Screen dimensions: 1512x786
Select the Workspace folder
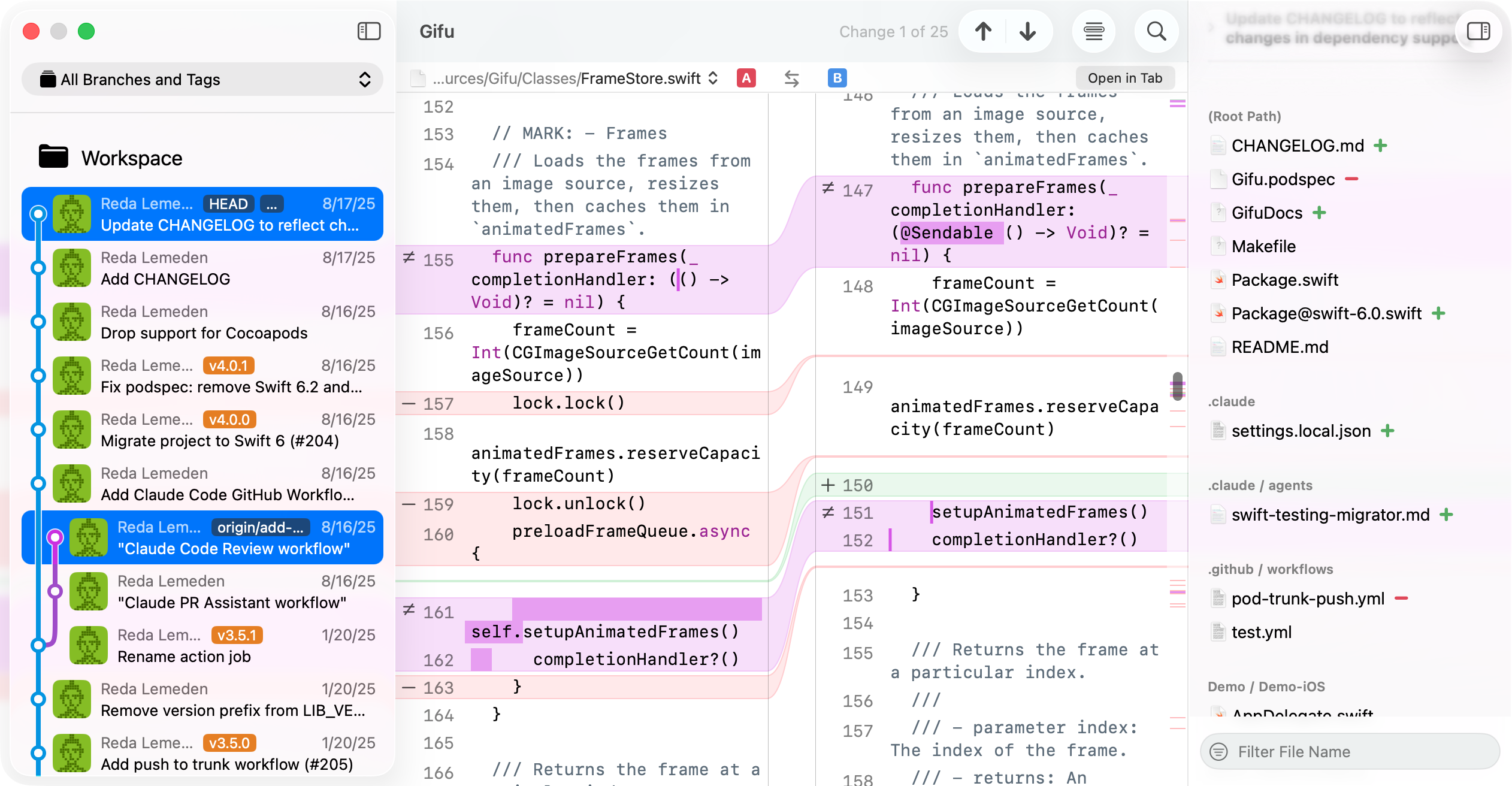(110, 158)
